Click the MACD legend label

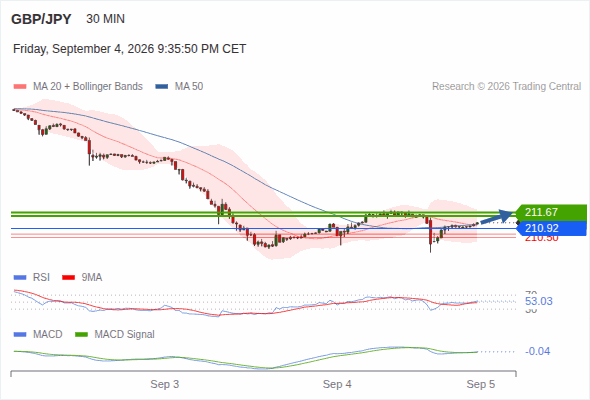pos(47,335)
